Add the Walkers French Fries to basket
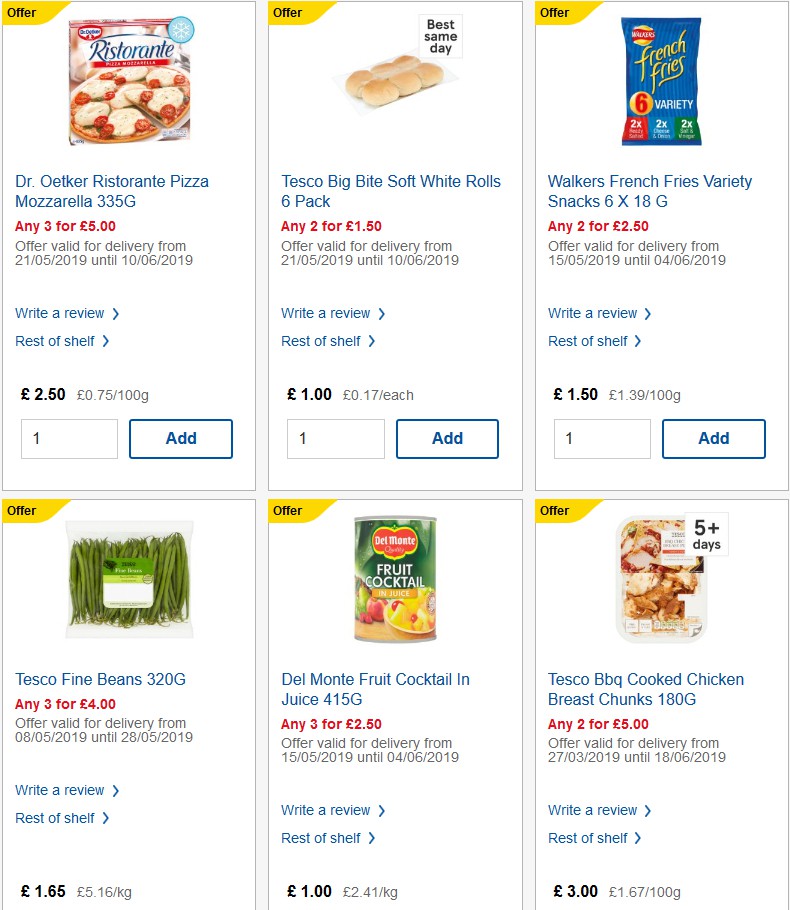The width and height of the screenshot is (790, 910). (713, 438)
